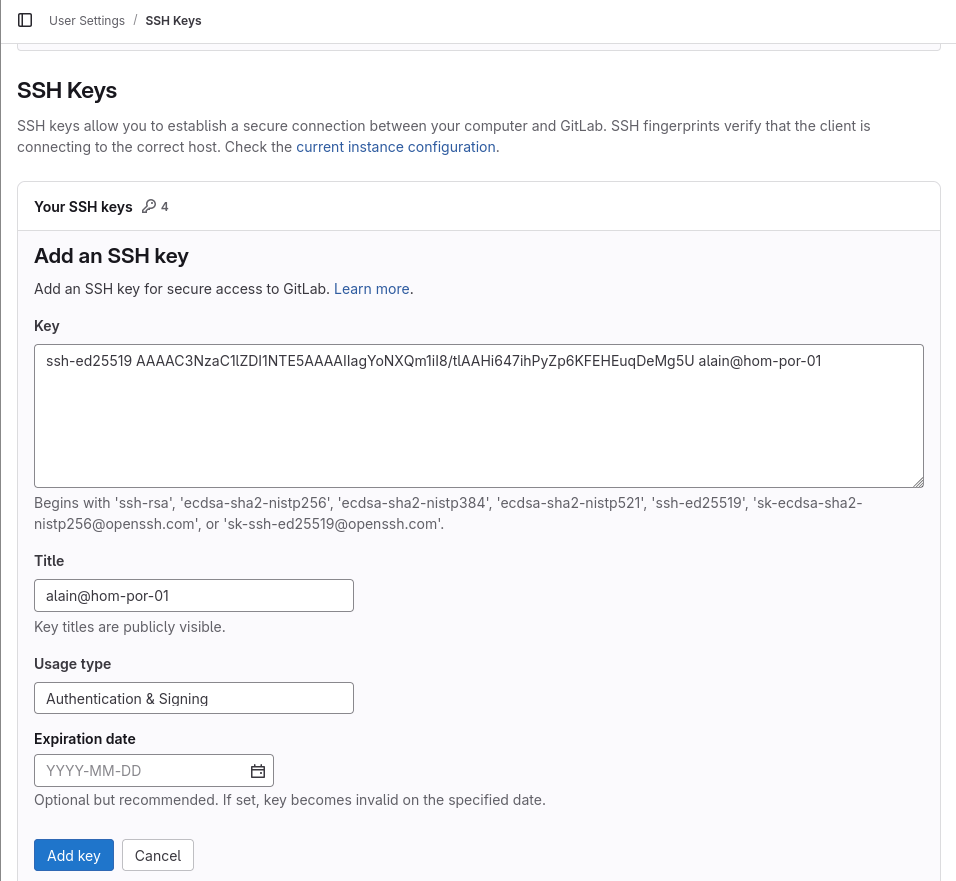Click the Usage type label
This screenshot has width=956, height=881.
pos(72,664)
